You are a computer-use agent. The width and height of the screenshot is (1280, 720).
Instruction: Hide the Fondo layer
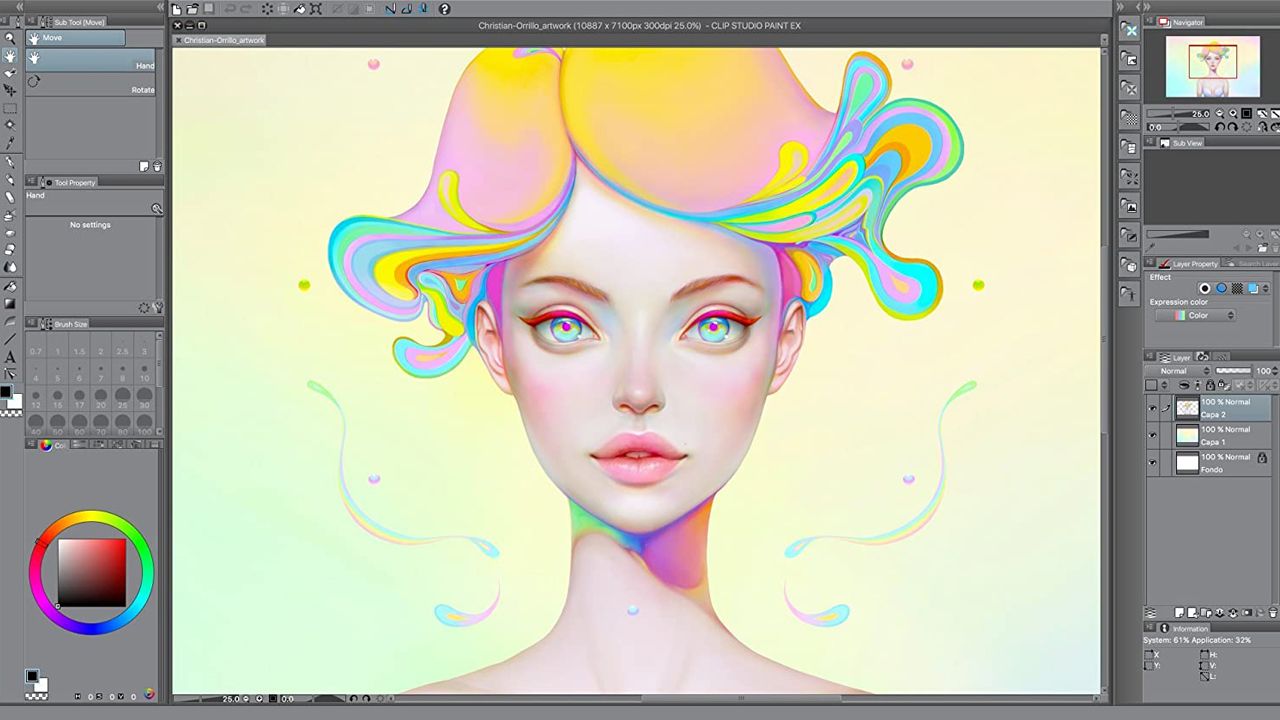point(1153,462)
